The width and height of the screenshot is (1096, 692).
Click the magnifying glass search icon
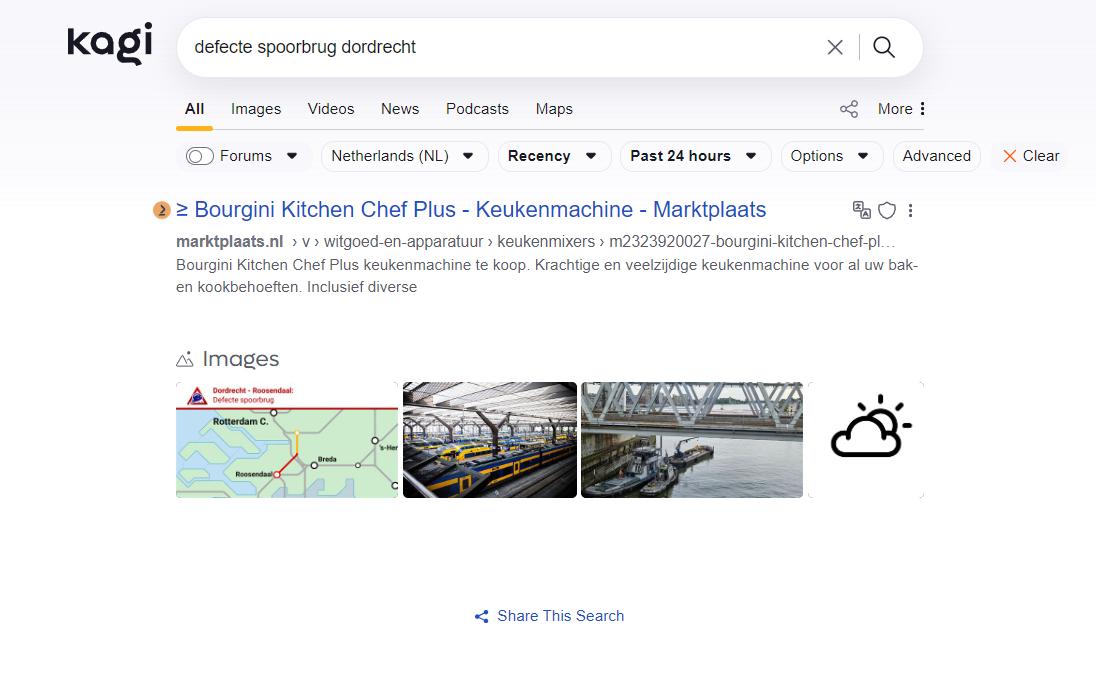point(884,47)
